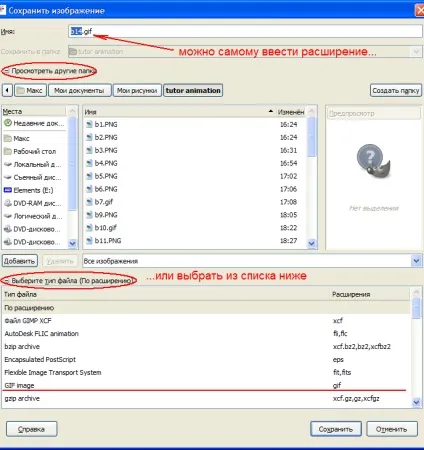Image resolution: width=424 pixels, height=450 pixels.
Task: Select 'Съемный дис...' in places list
Action: coord(35,177)
